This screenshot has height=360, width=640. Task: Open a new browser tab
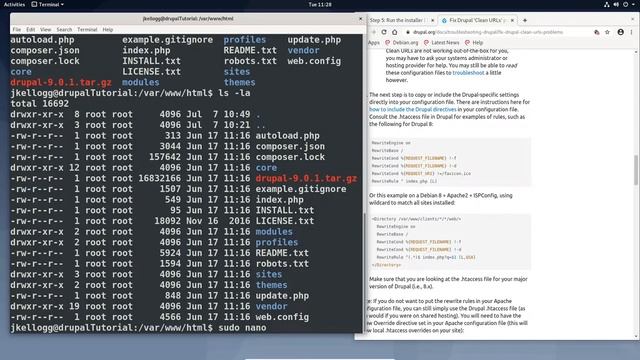pyautogui.click(x=525, y=20)
